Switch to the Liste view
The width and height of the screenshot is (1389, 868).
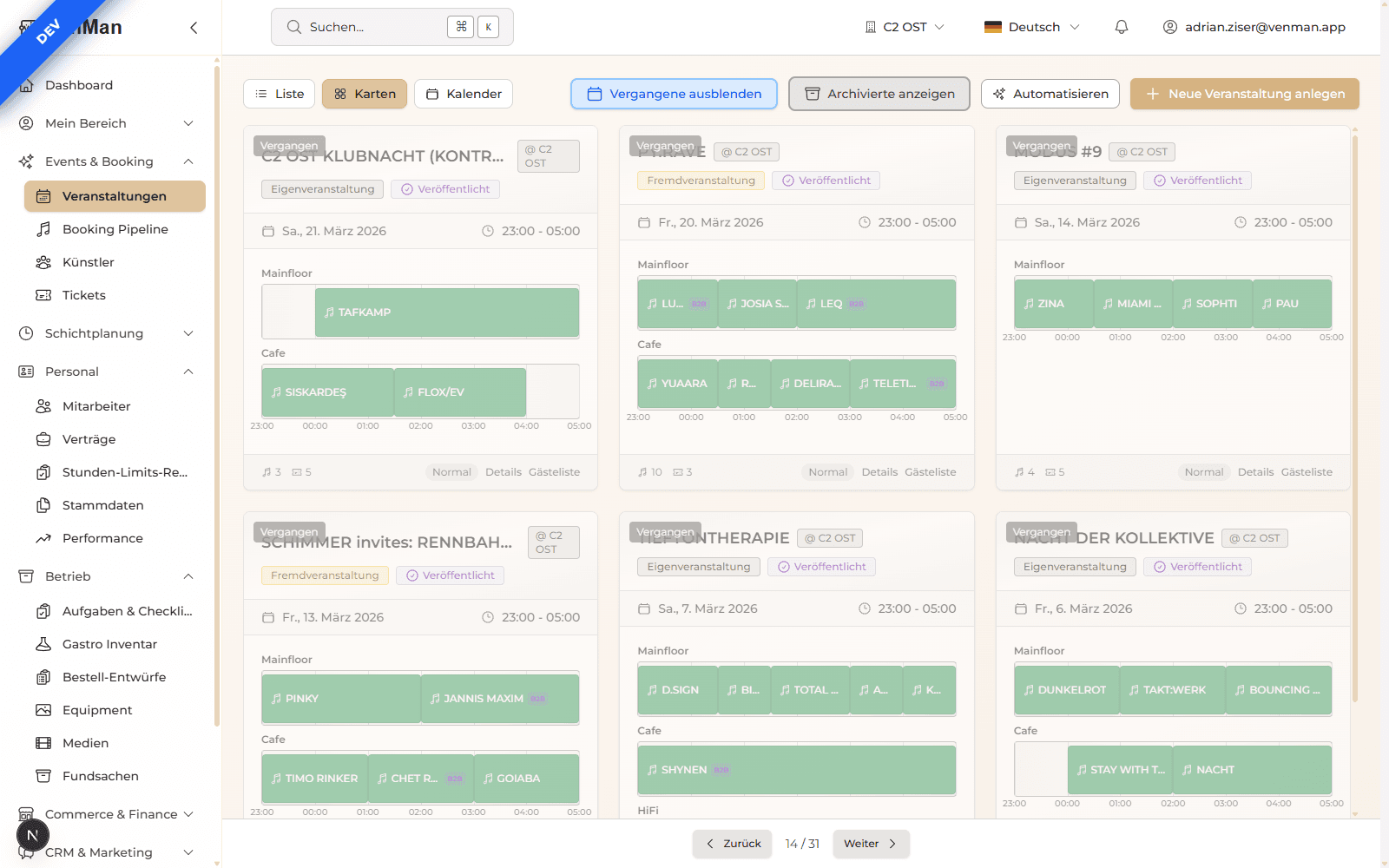pyautogui.click(x=280, y=94)
